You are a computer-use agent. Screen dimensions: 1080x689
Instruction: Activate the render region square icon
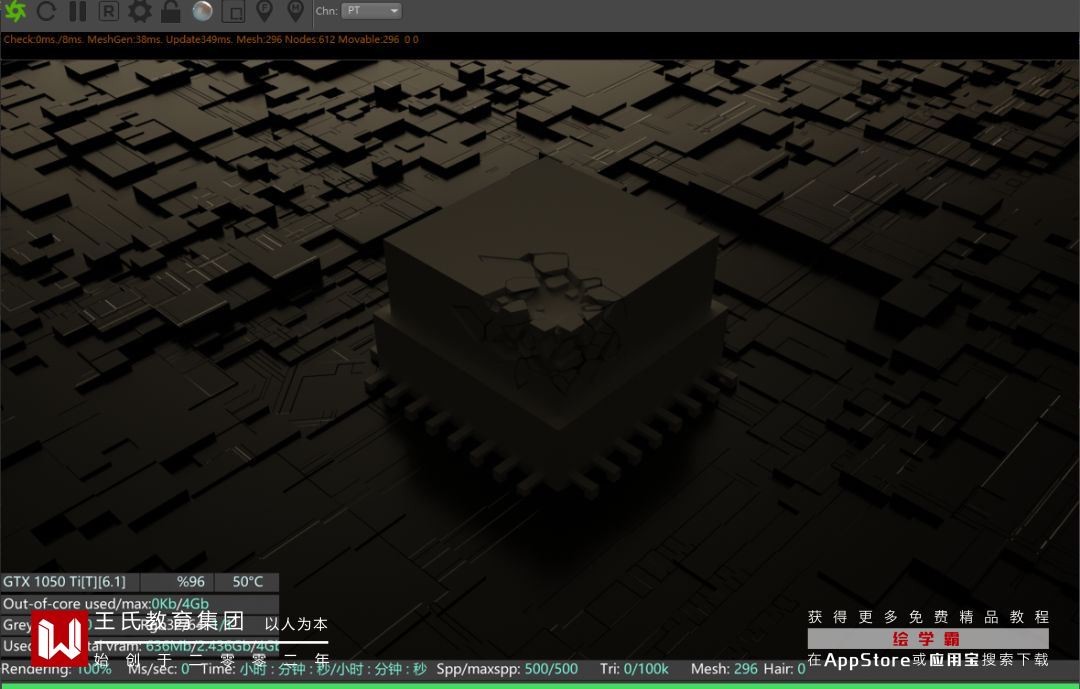click(233, 10)
